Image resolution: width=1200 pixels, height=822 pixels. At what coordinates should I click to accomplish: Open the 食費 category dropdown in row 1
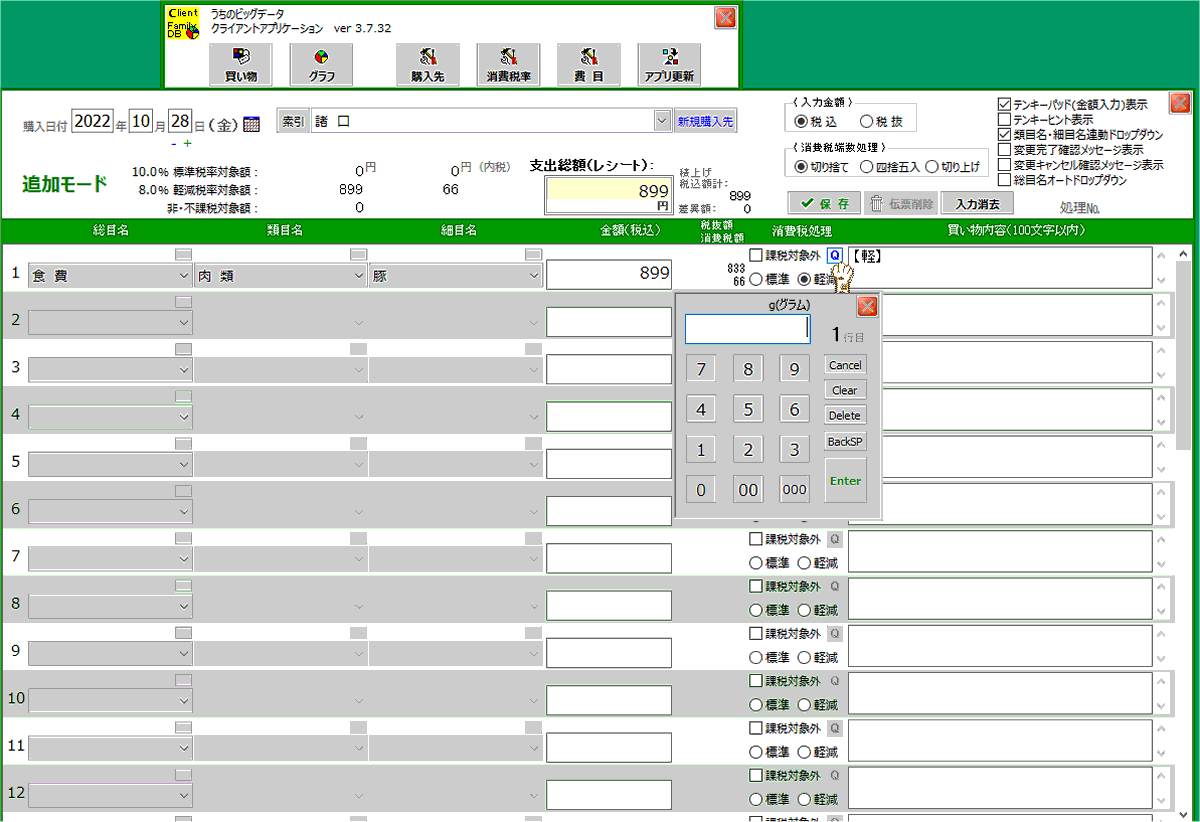pos(182,276)
